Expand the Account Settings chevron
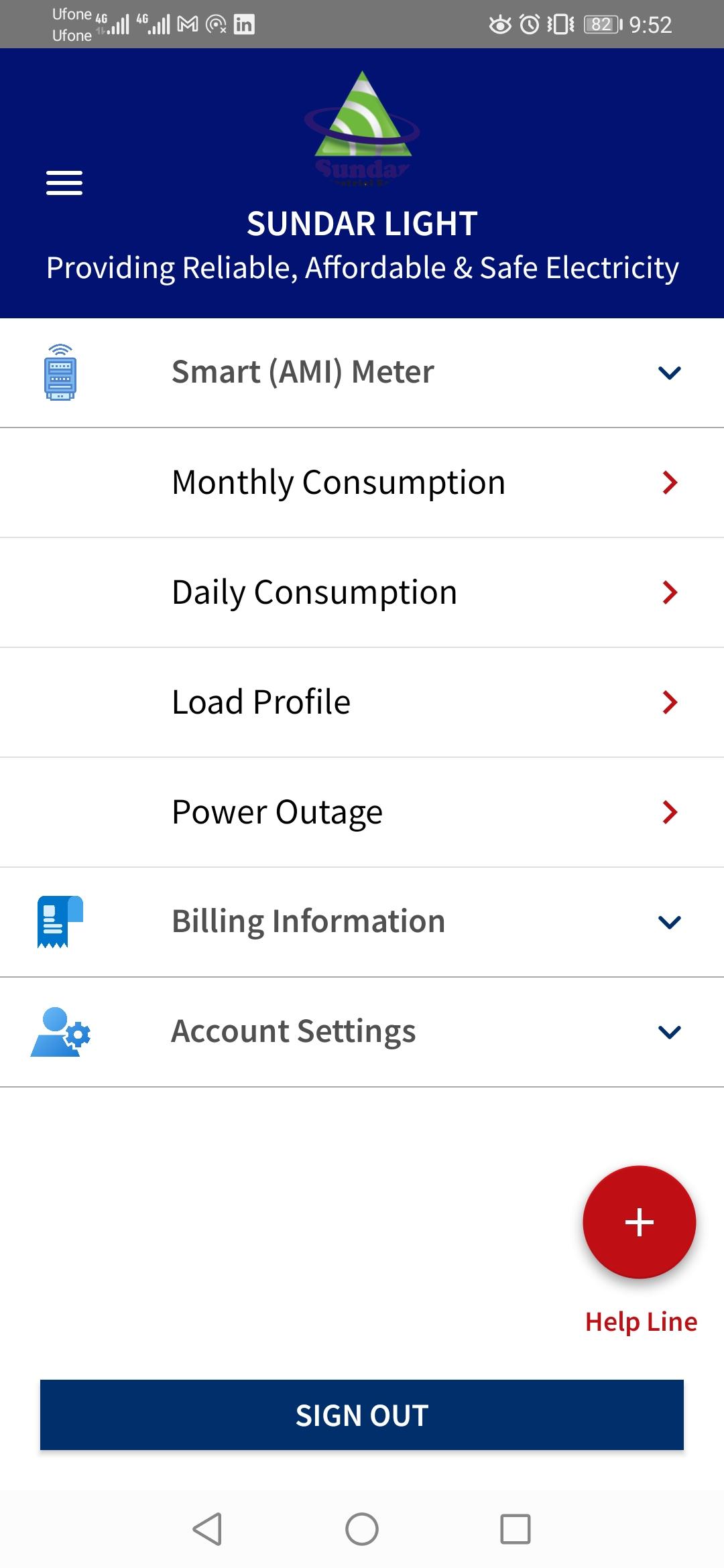Screen dimensions: 724x1568 pyautogui.click(x=670, y=1032)
